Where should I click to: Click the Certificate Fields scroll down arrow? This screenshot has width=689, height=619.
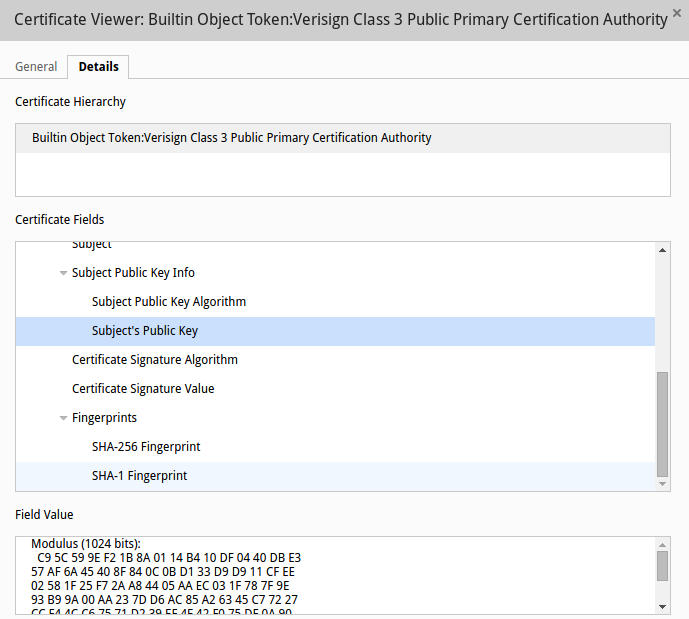(663, 484)
